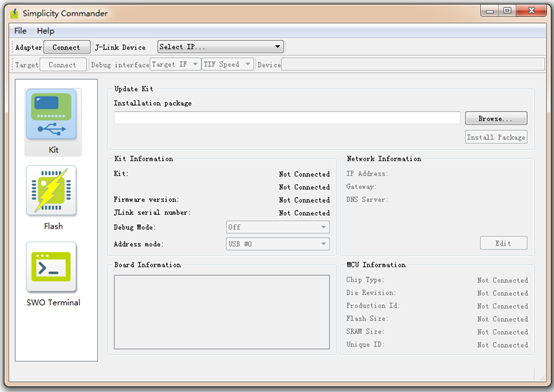The width and height of the screenshot is (554, 392).
Task: Open the File menu
Action: 20,31
